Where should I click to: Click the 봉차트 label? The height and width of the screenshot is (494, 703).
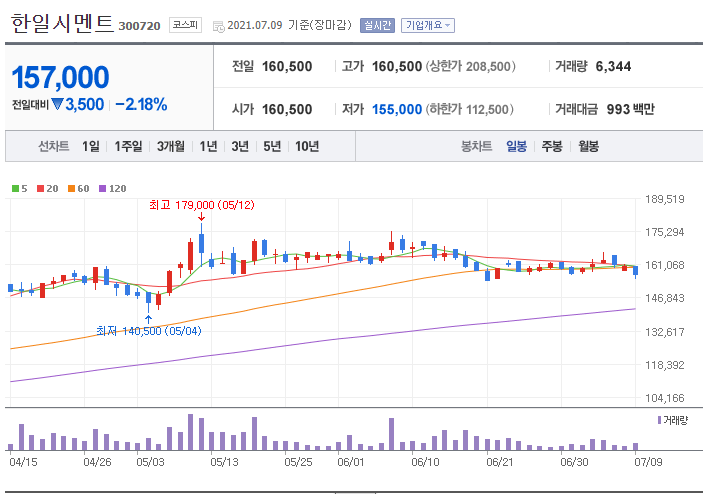click(x=476, y=146)
